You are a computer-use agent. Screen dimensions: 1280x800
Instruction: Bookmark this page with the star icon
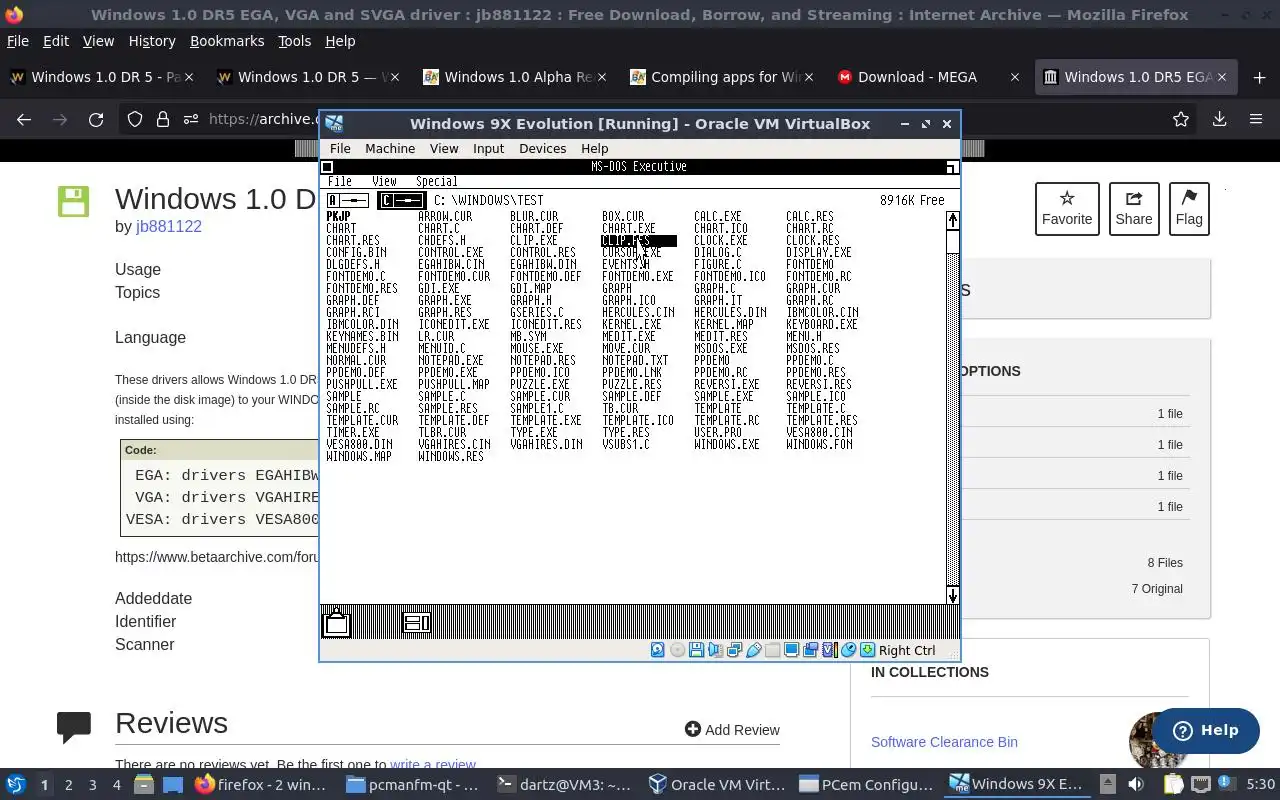click(x=1181, y=119)
